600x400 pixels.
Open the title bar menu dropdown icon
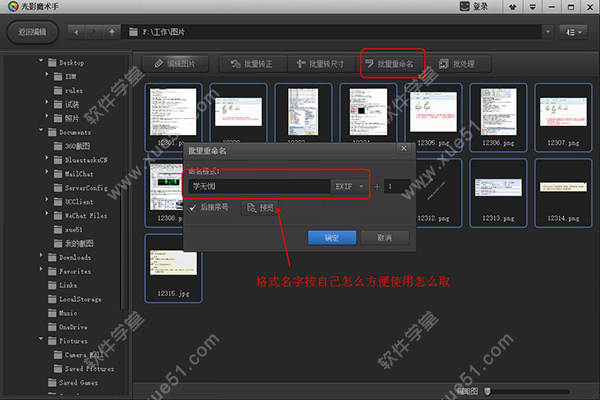point(532,7)
